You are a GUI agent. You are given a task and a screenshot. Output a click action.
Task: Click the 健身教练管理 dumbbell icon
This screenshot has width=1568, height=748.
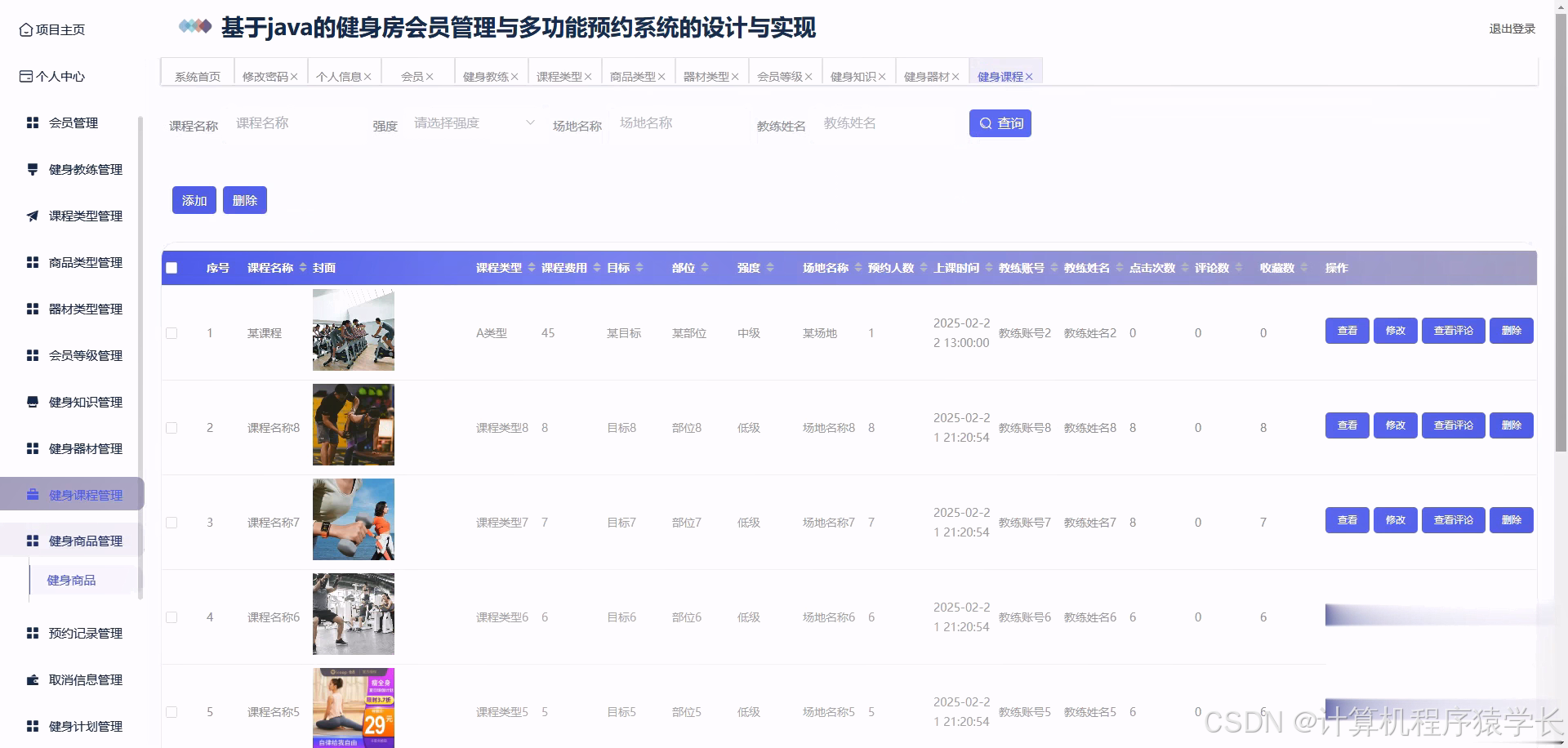[32, 169]
